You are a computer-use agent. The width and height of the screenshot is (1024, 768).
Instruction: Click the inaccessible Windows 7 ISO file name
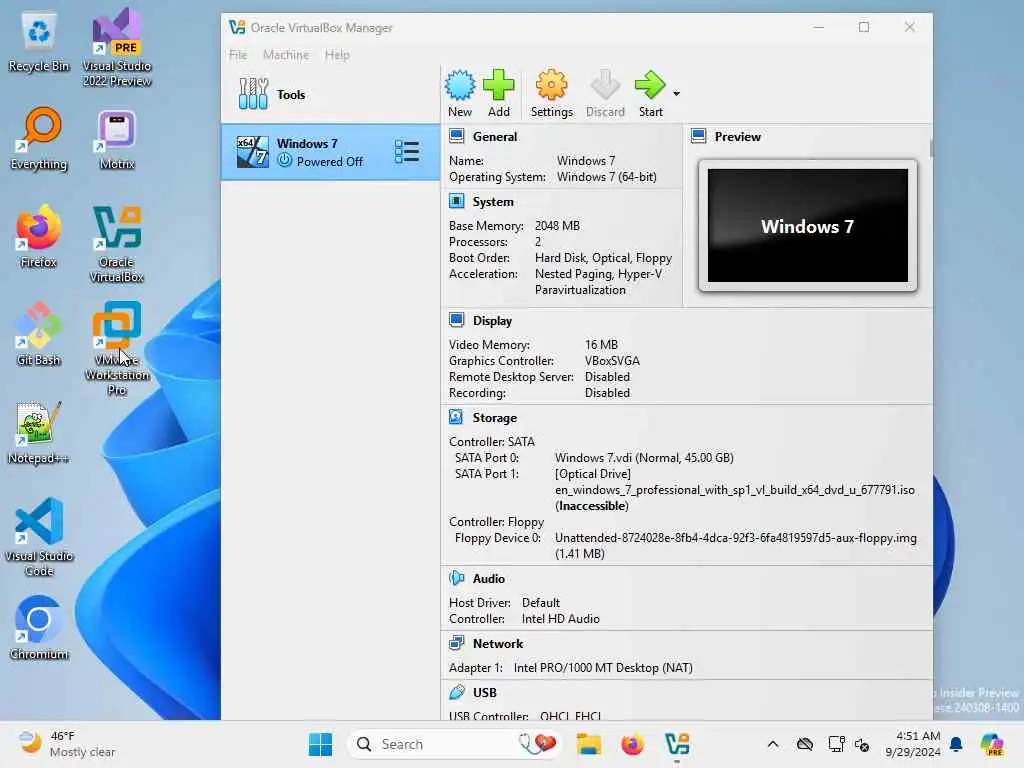point(735,490)
